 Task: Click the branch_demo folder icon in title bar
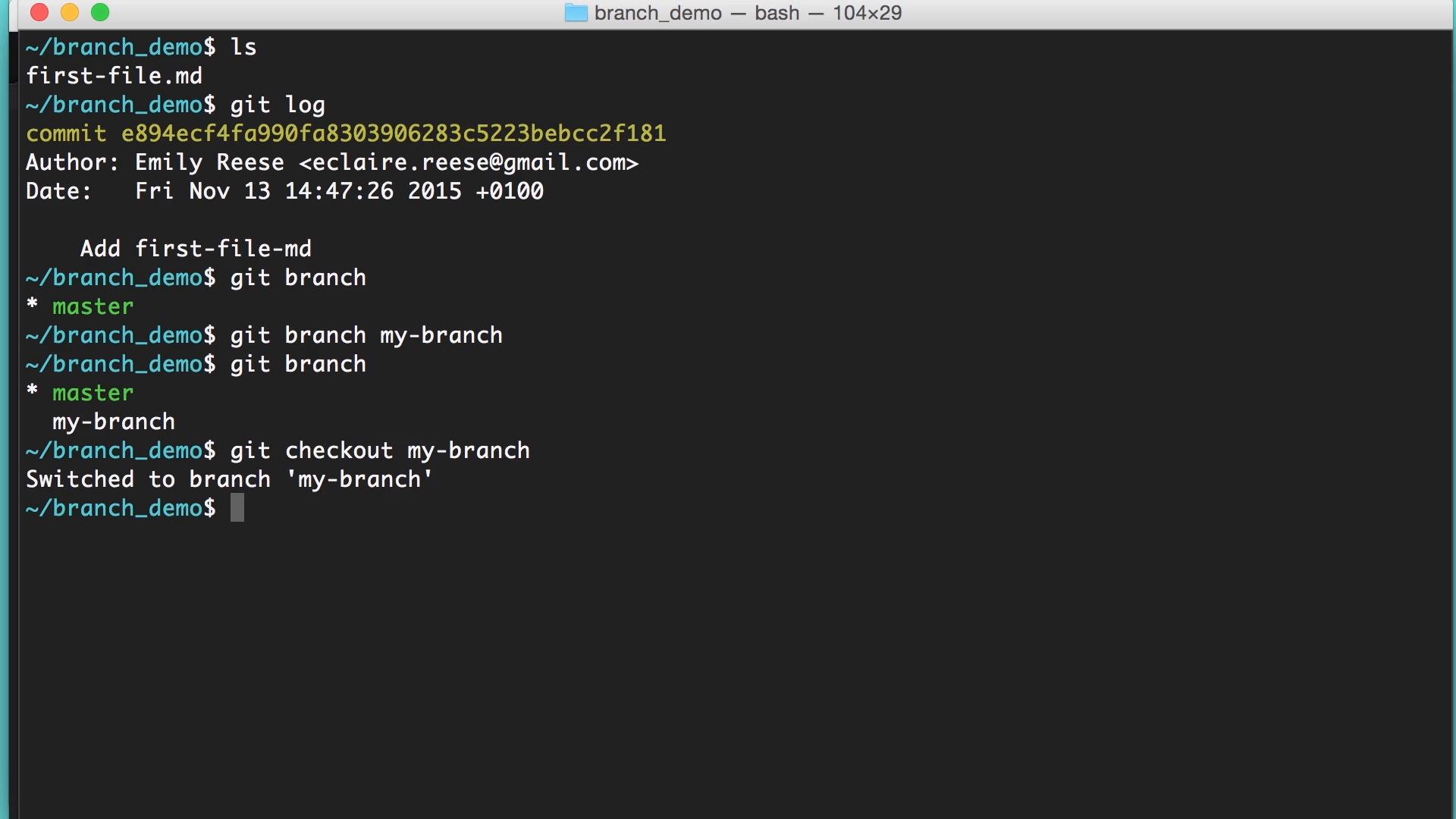pos(576,13)
